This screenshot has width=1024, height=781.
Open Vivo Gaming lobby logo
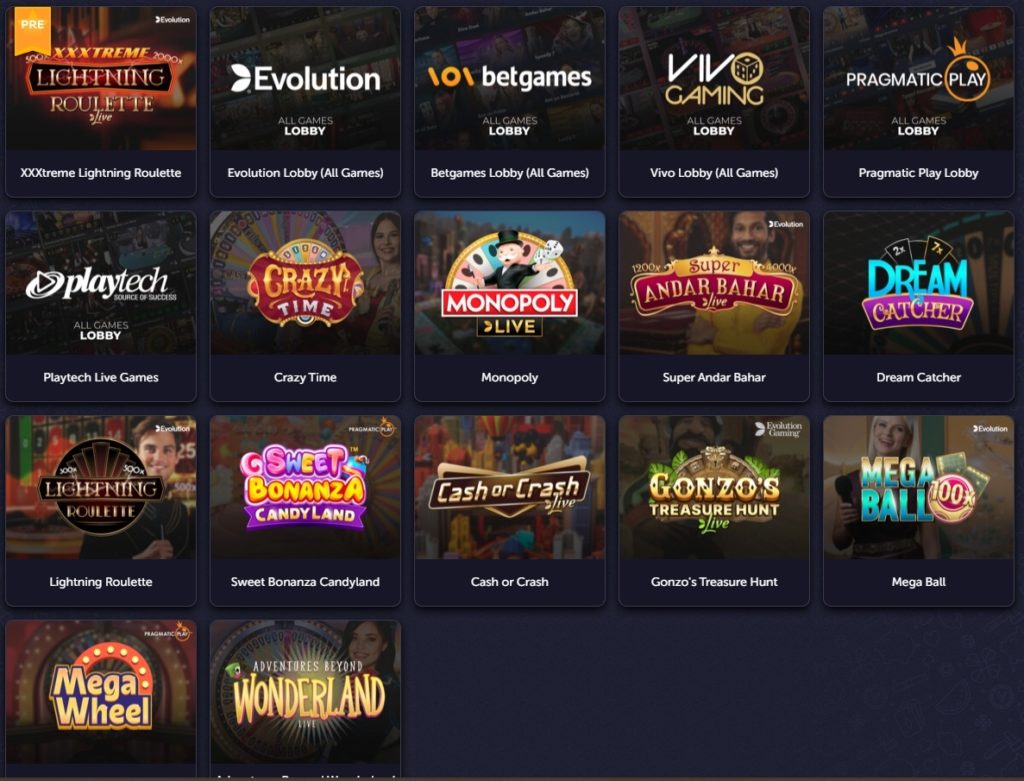point(714,78)
